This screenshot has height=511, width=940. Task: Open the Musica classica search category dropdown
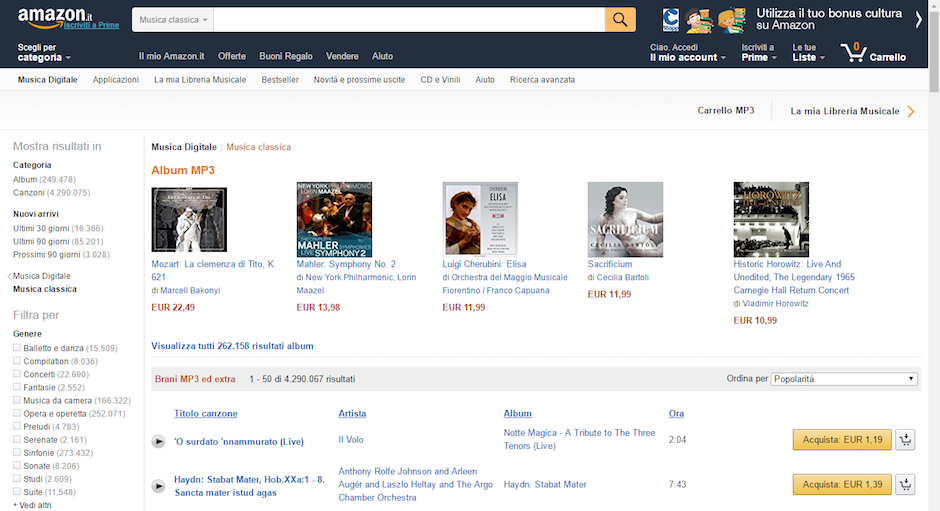(173, 20)
